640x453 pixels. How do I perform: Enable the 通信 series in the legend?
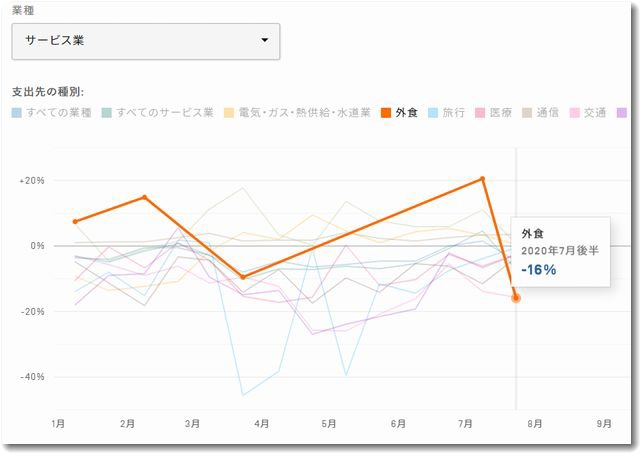[x=547, y=113]
